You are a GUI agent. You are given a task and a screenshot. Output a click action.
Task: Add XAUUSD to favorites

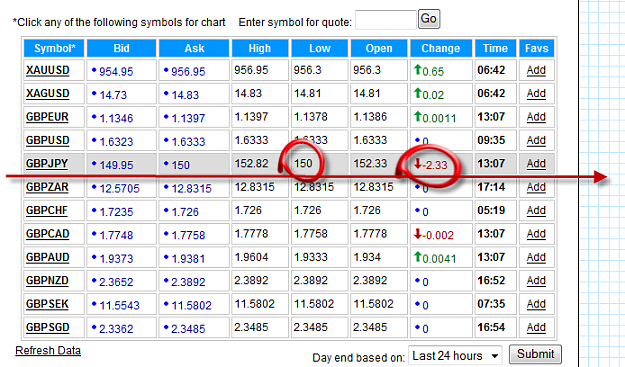coord(536,71)
